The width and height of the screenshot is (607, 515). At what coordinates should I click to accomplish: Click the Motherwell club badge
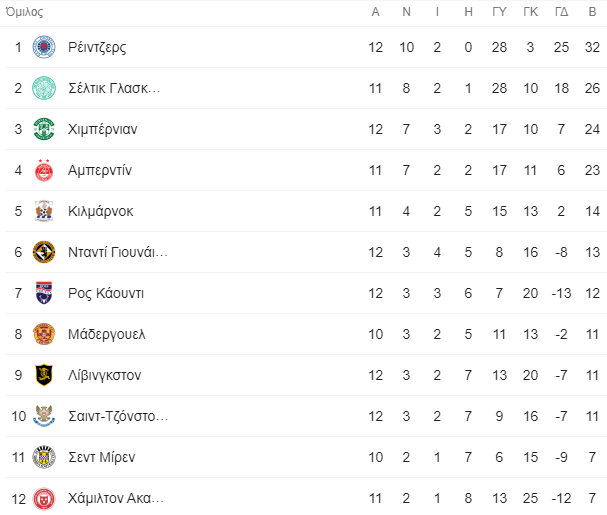(x=44, y=334)
